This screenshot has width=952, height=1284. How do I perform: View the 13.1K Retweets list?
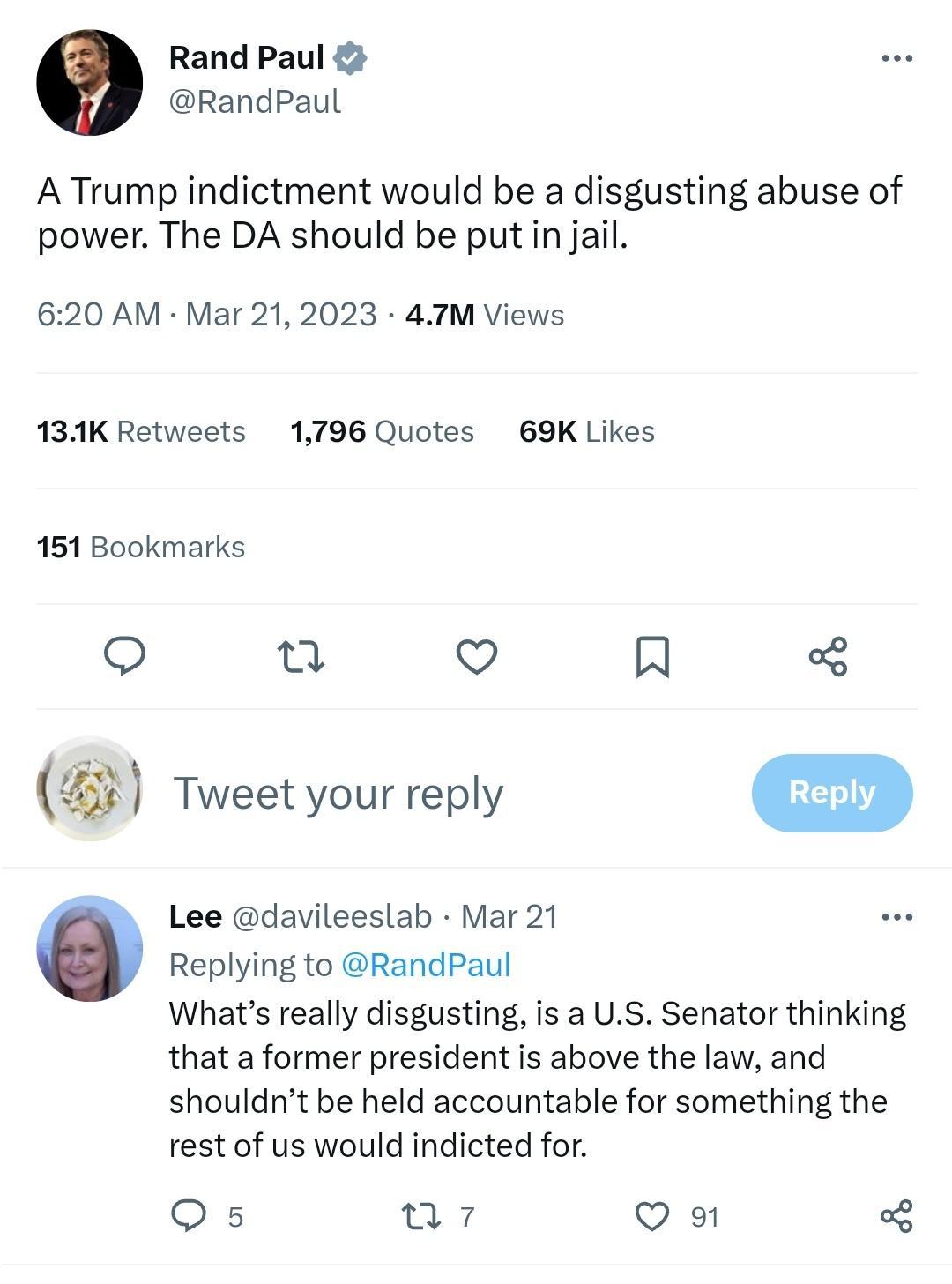pos(141,431)
